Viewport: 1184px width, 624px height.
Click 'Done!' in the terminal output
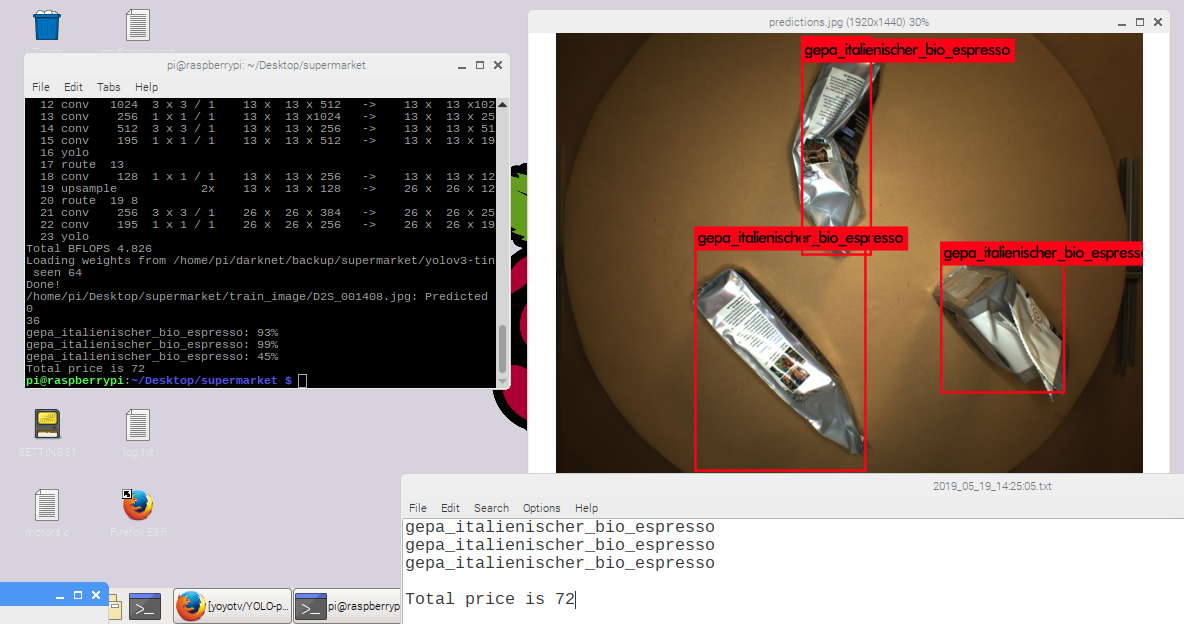point(43,285)
